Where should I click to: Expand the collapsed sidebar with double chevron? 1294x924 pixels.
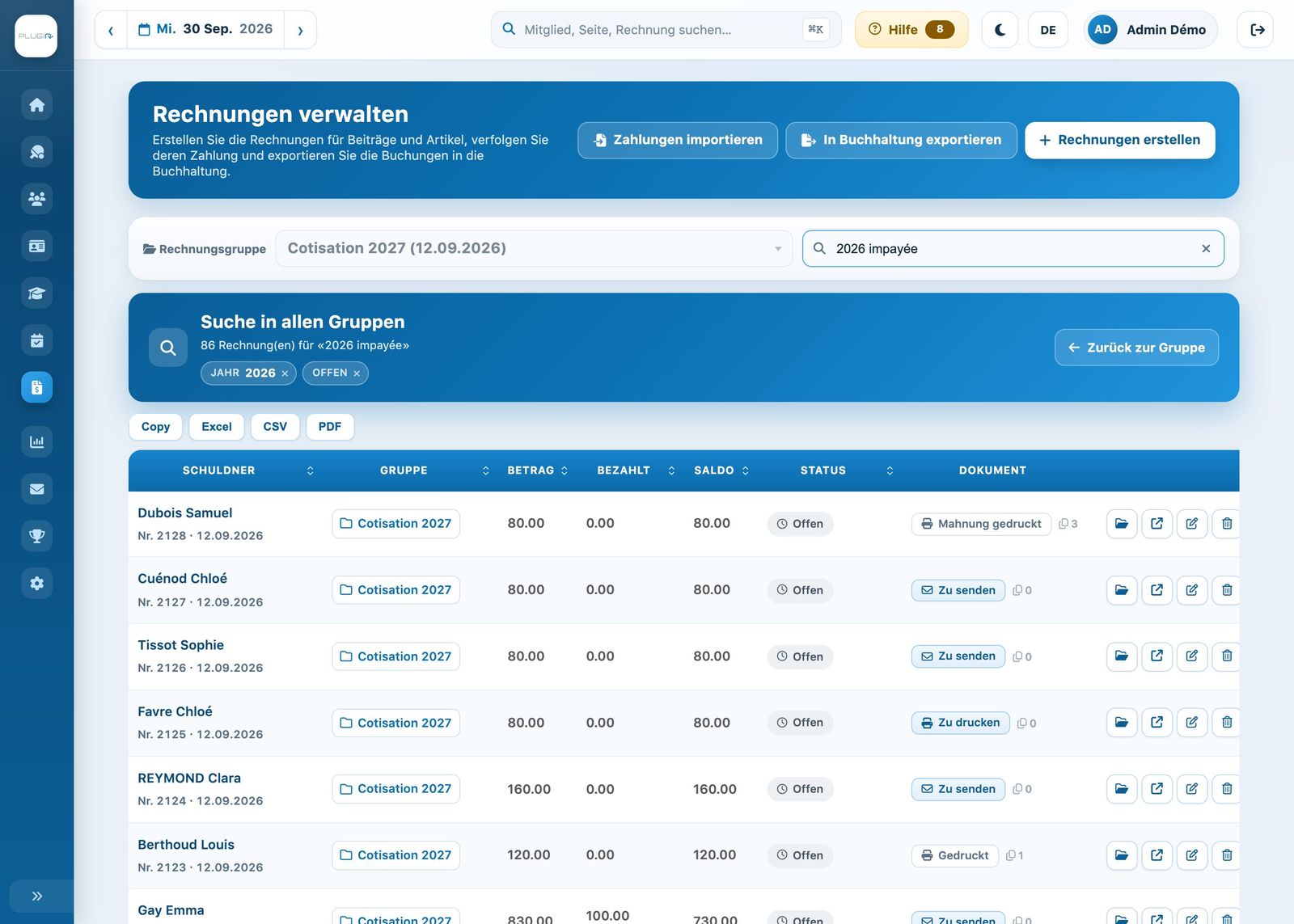click(36, 896)
